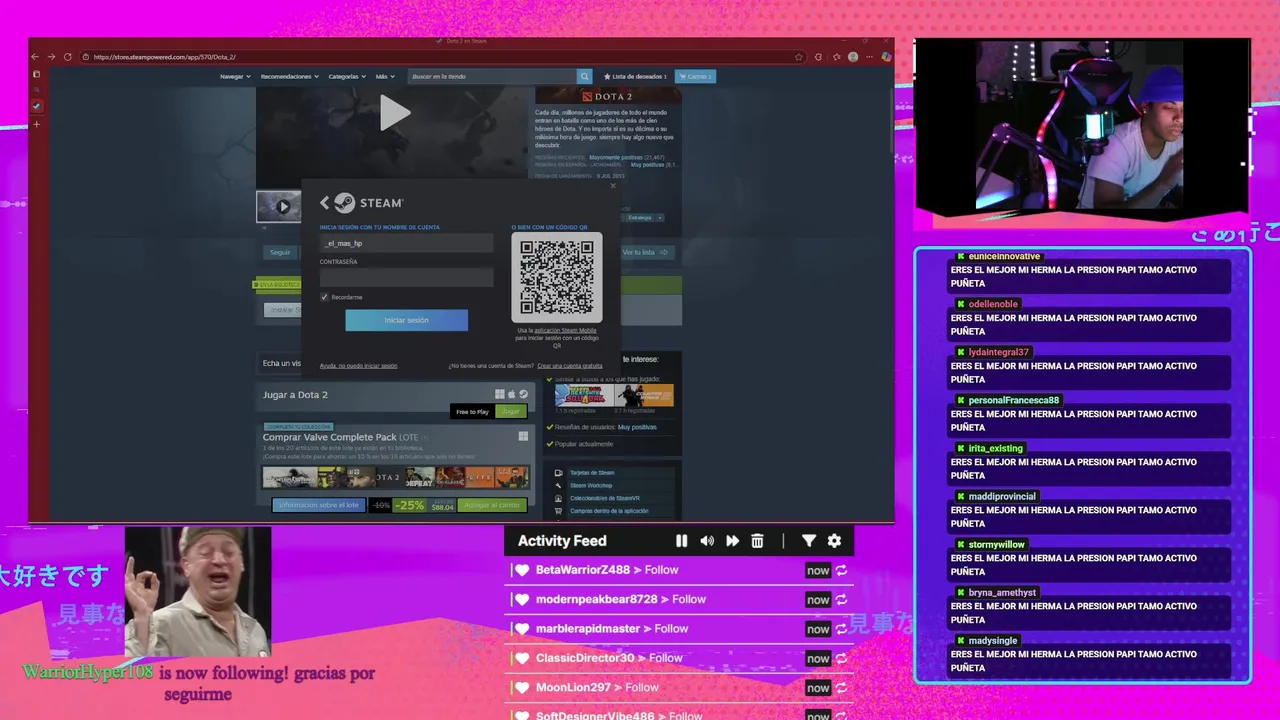Pause the Activity Feed
This screenshot has height=720, width=1280.
681,541
